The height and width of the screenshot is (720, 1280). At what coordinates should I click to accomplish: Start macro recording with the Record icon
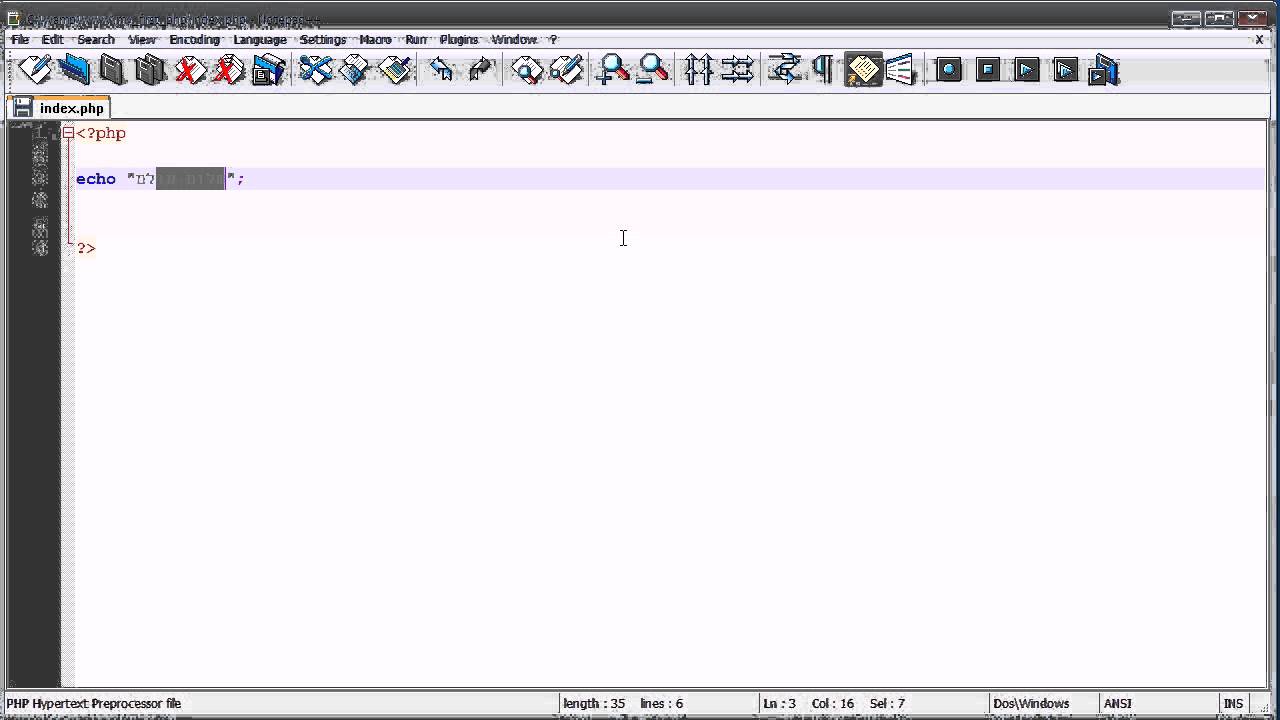click(948, 70)
